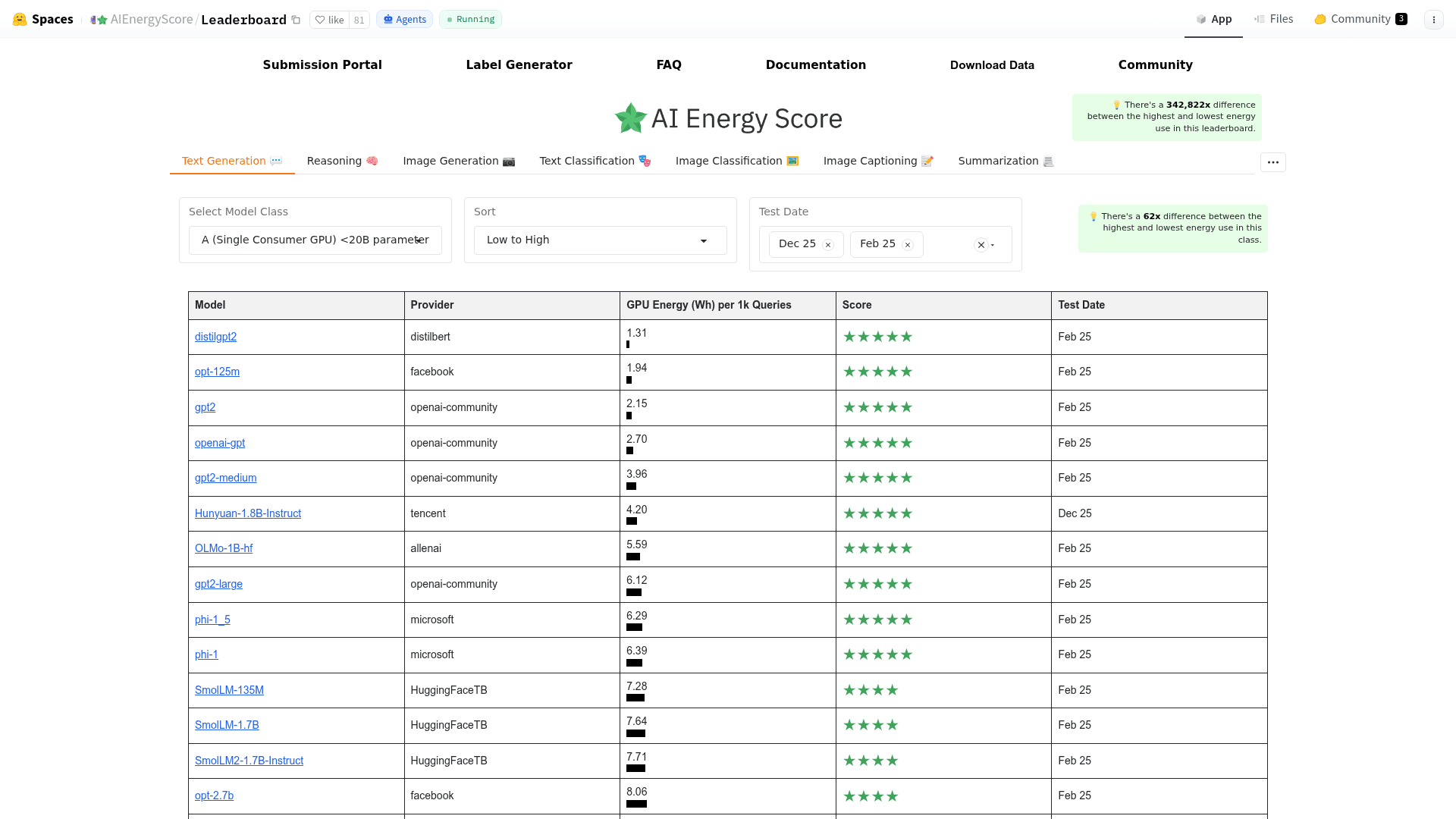The image size is (1456, 819).
Task: Open the App tab
Action: (1213, 19)
